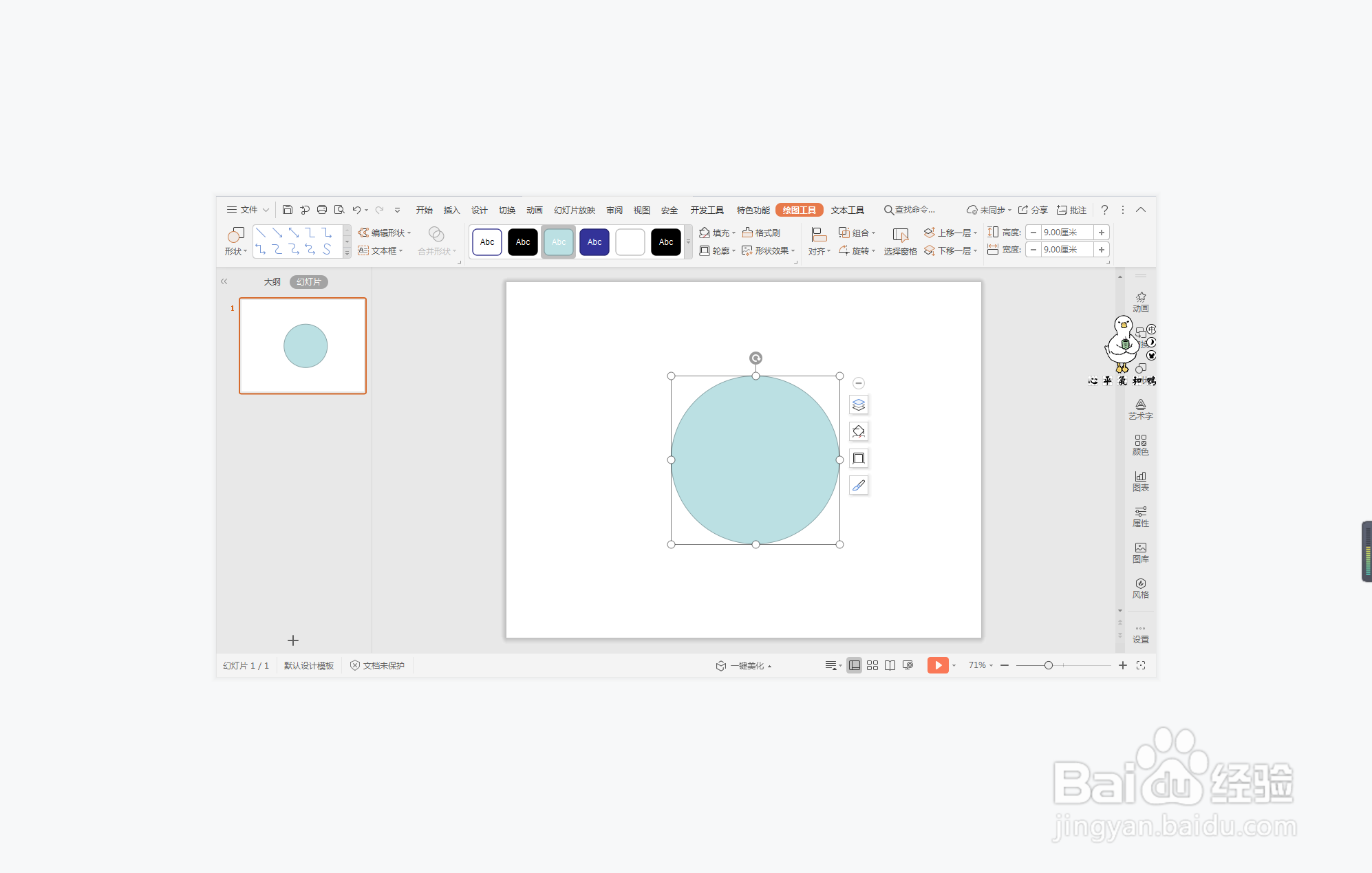Click floating format brush icon beside circle
1372x873 pixels.
pos(858,486)
